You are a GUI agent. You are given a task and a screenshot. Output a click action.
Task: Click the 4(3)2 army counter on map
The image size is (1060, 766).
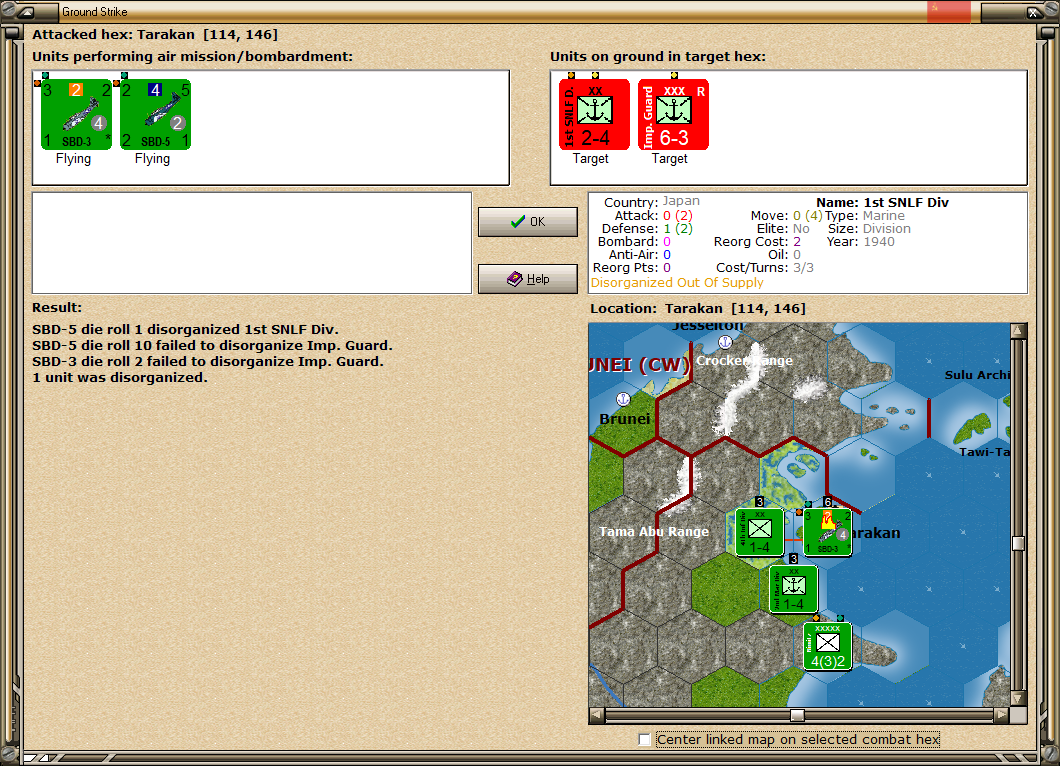point(827,646)
